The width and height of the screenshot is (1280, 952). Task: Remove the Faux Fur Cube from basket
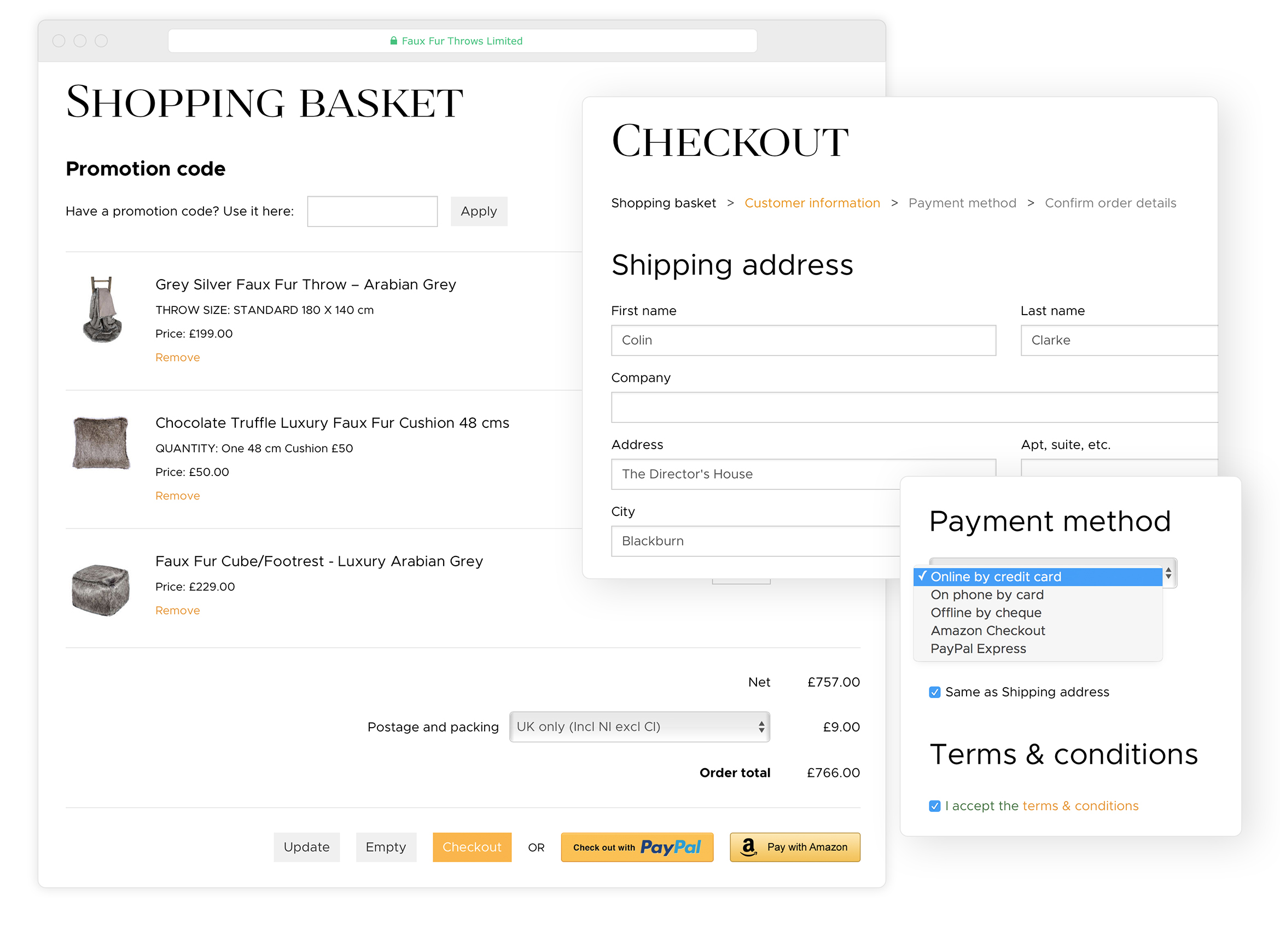[177, 609]
